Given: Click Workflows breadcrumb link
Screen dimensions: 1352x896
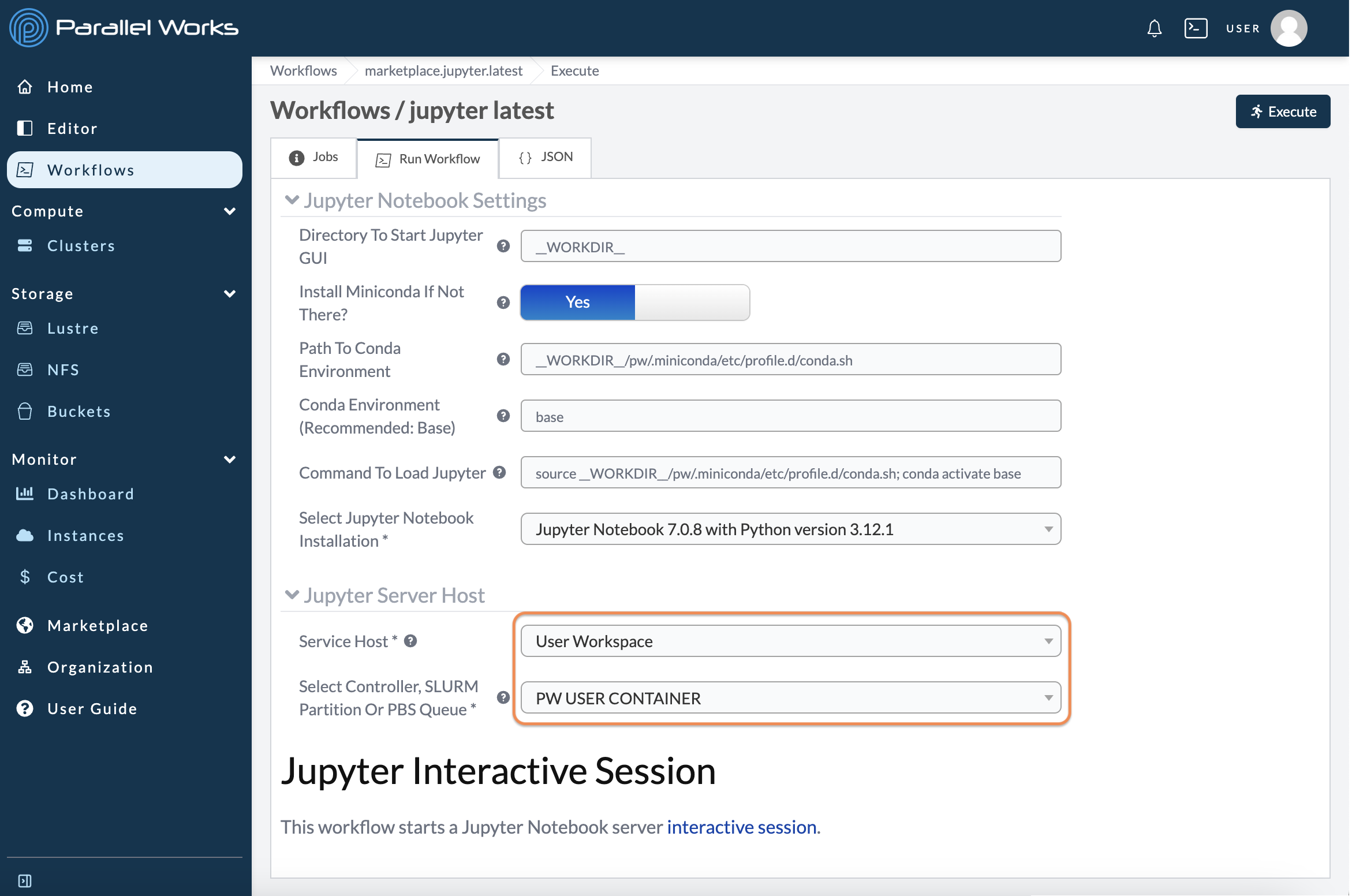Looking at the screenshot, I should click(304, 70).
